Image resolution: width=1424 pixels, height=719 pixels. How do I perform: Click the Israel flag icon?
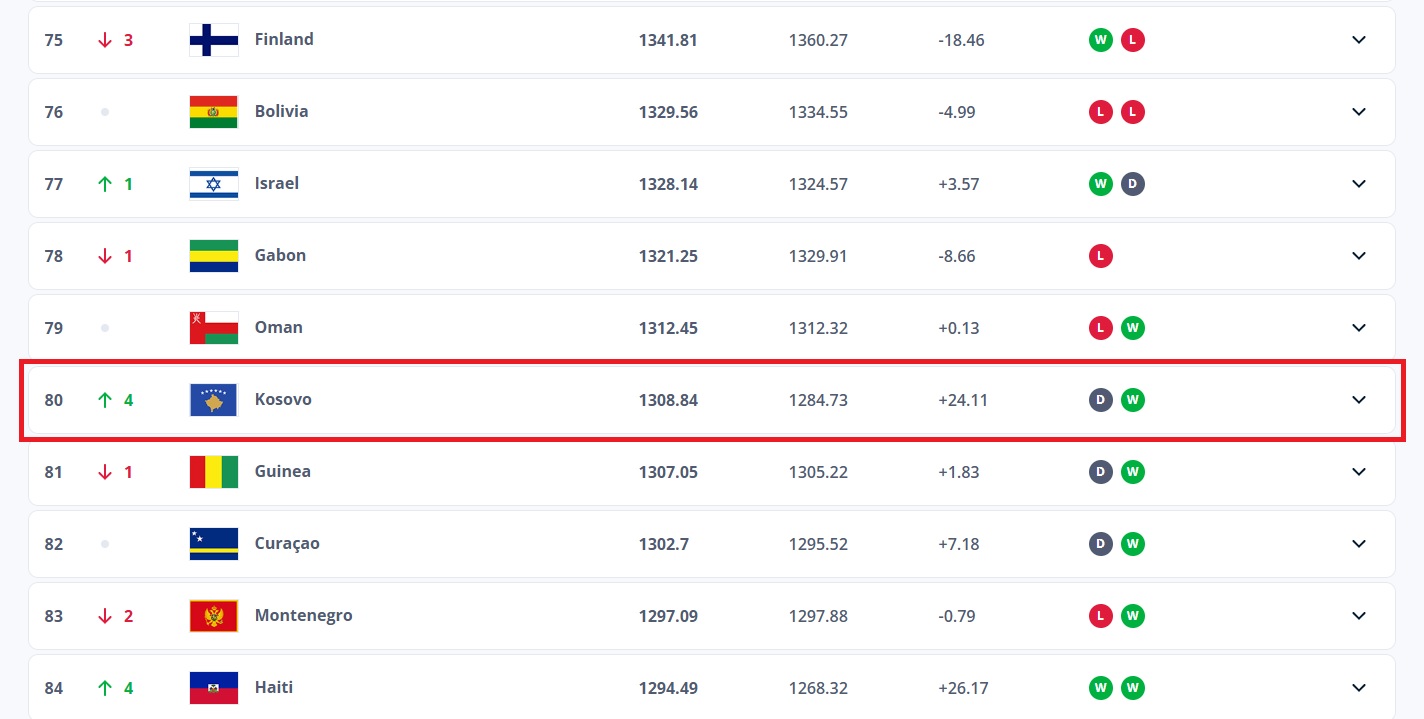[x=214, y=184]
